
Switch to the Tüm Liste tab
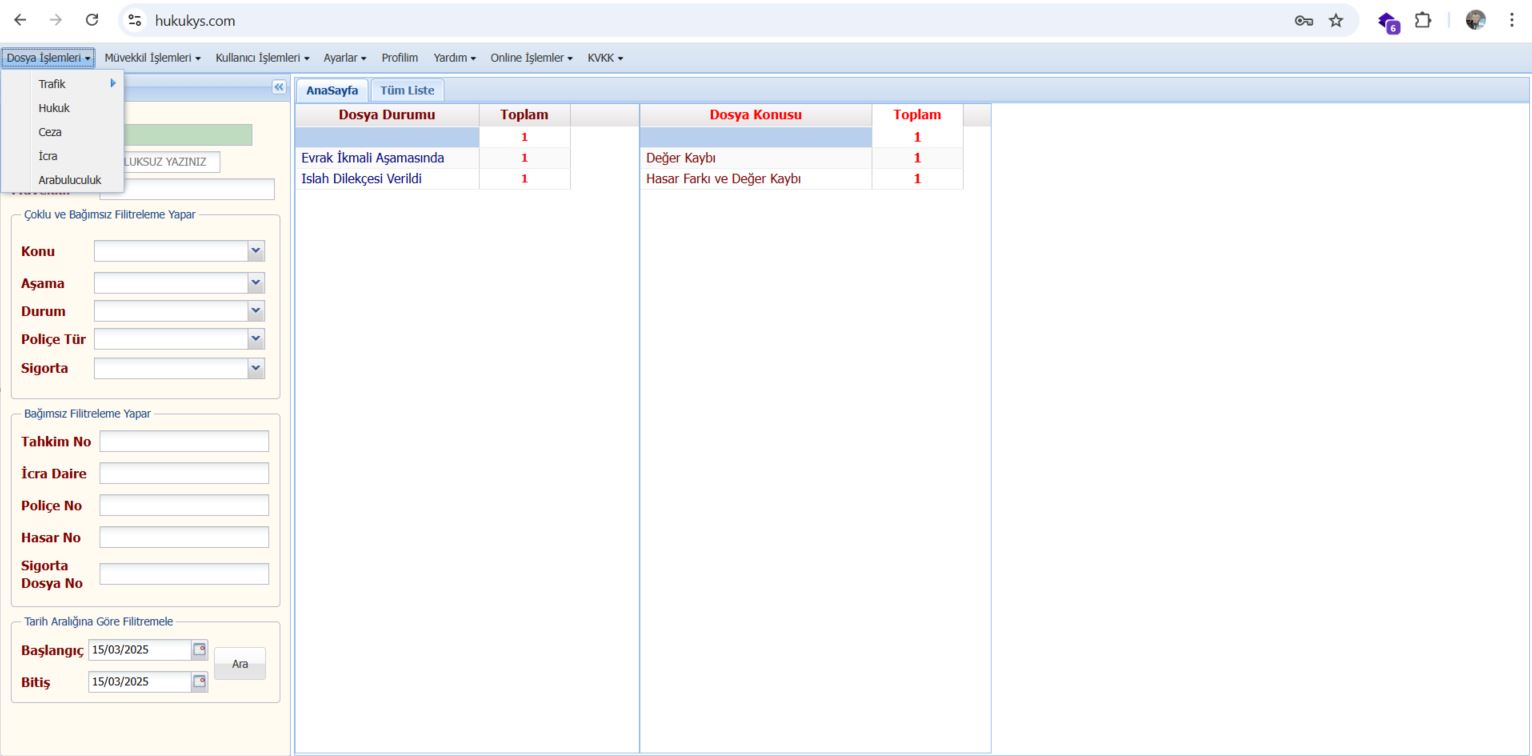(x=407, y=90)
